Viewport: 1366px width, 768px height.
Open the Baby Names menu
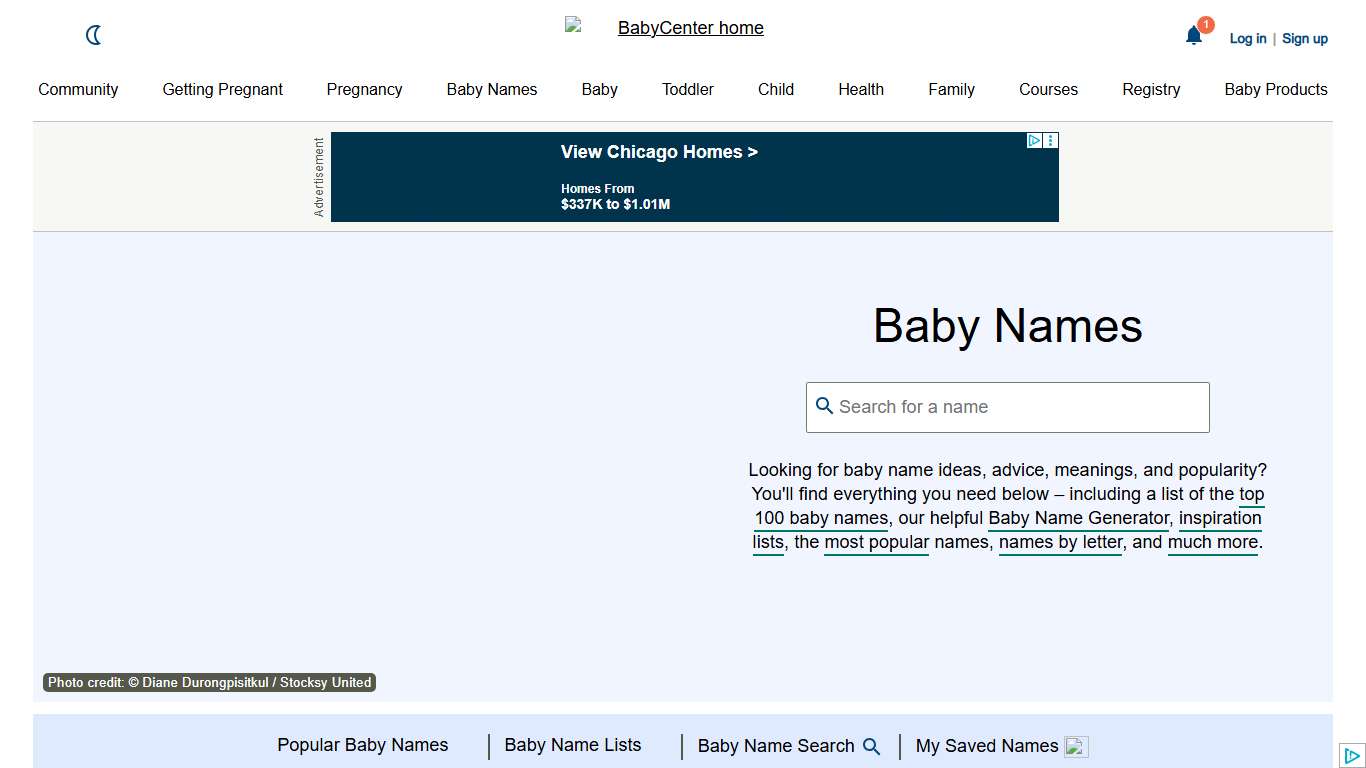(491, 89)
